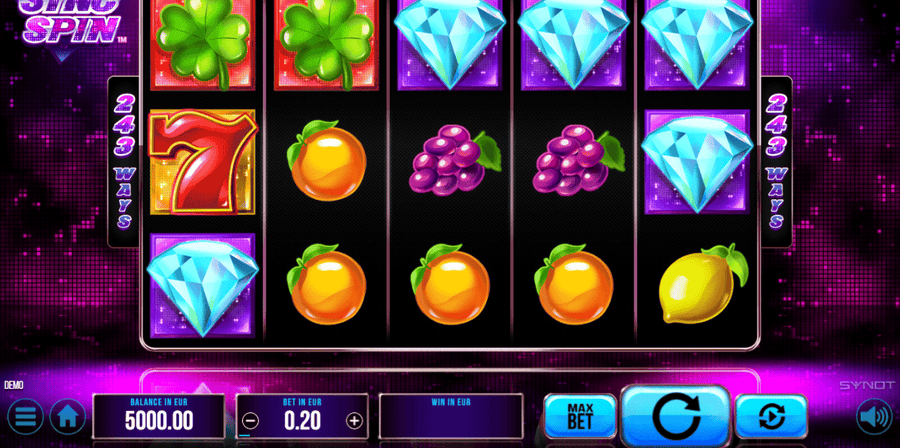Viewport: 900px width, 448px height.
Task: Tap the clover symbol on first reel
Action: [x=203, y=43]
